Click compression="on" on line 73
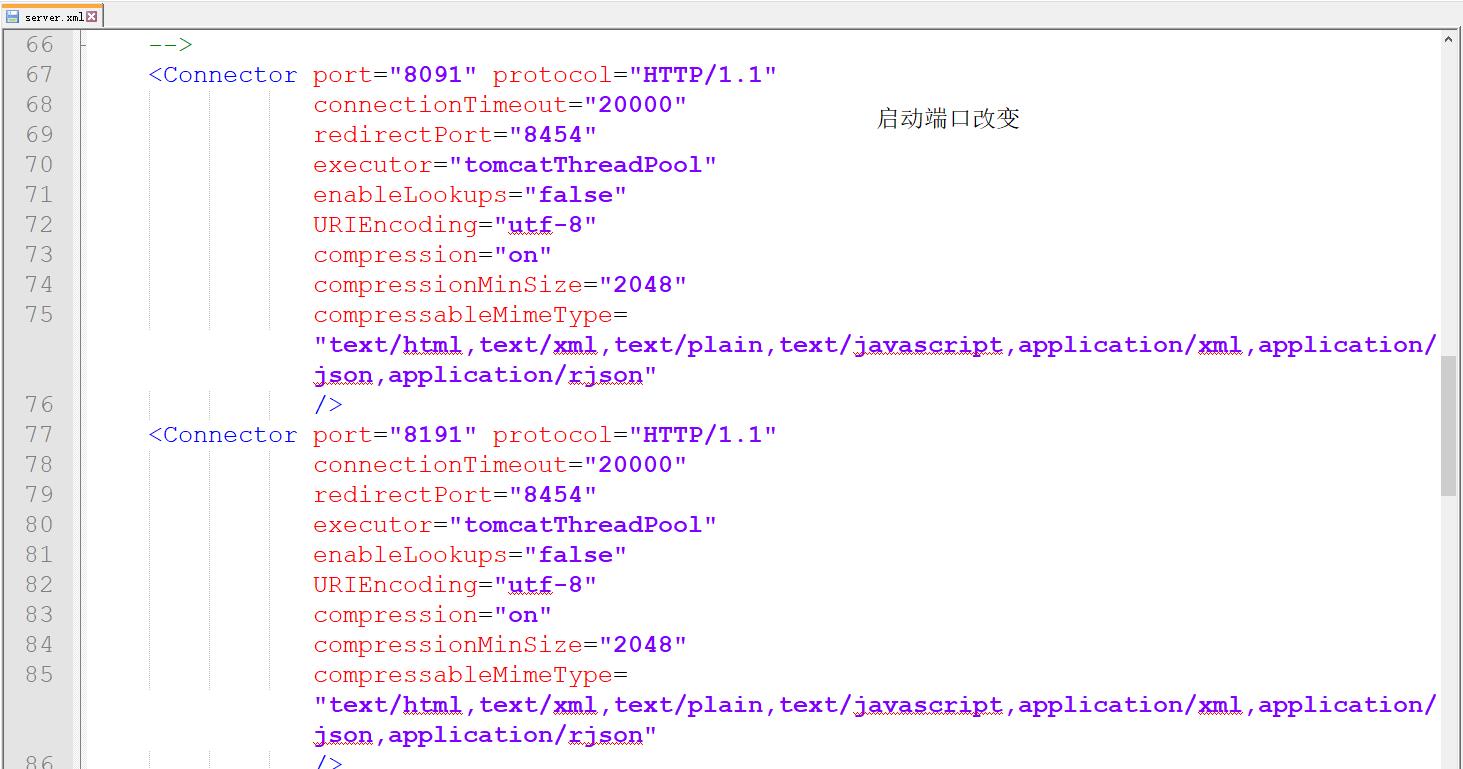The image size is (1463, 769). (x=430, y=254)
